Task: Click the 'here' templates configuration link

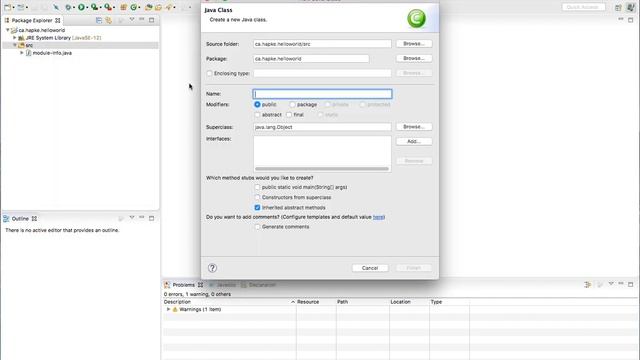Action: pyautogui.click(x=378, y=217)
